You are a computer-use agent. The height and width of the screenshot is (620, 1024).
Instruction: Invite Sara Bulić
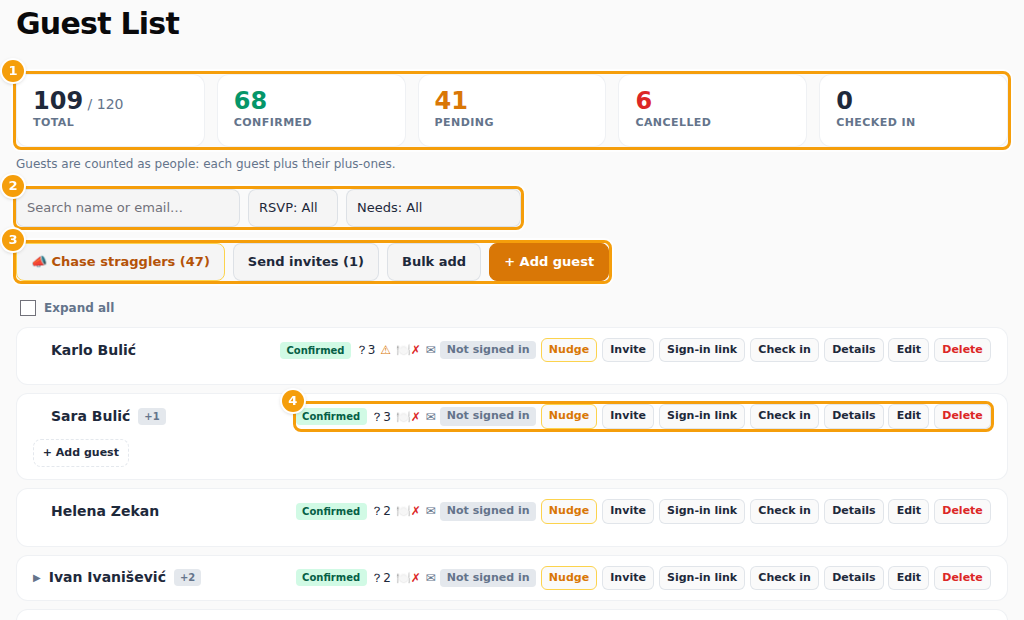pyautogui.click(x=628, y=416)
